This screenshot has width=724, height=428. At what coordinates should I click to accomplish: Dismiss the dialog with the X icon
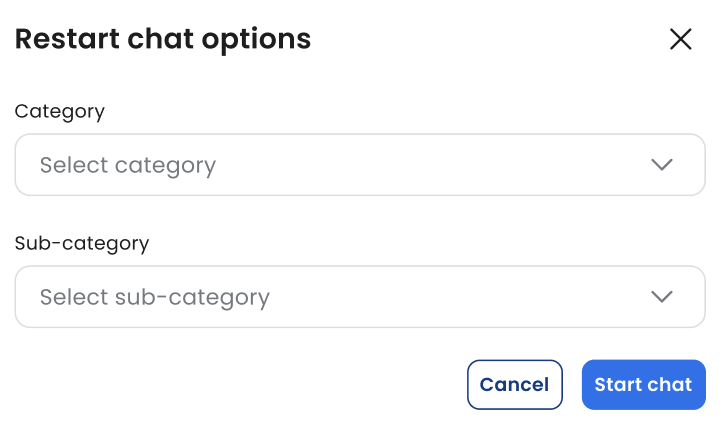(x=680, y=39)
